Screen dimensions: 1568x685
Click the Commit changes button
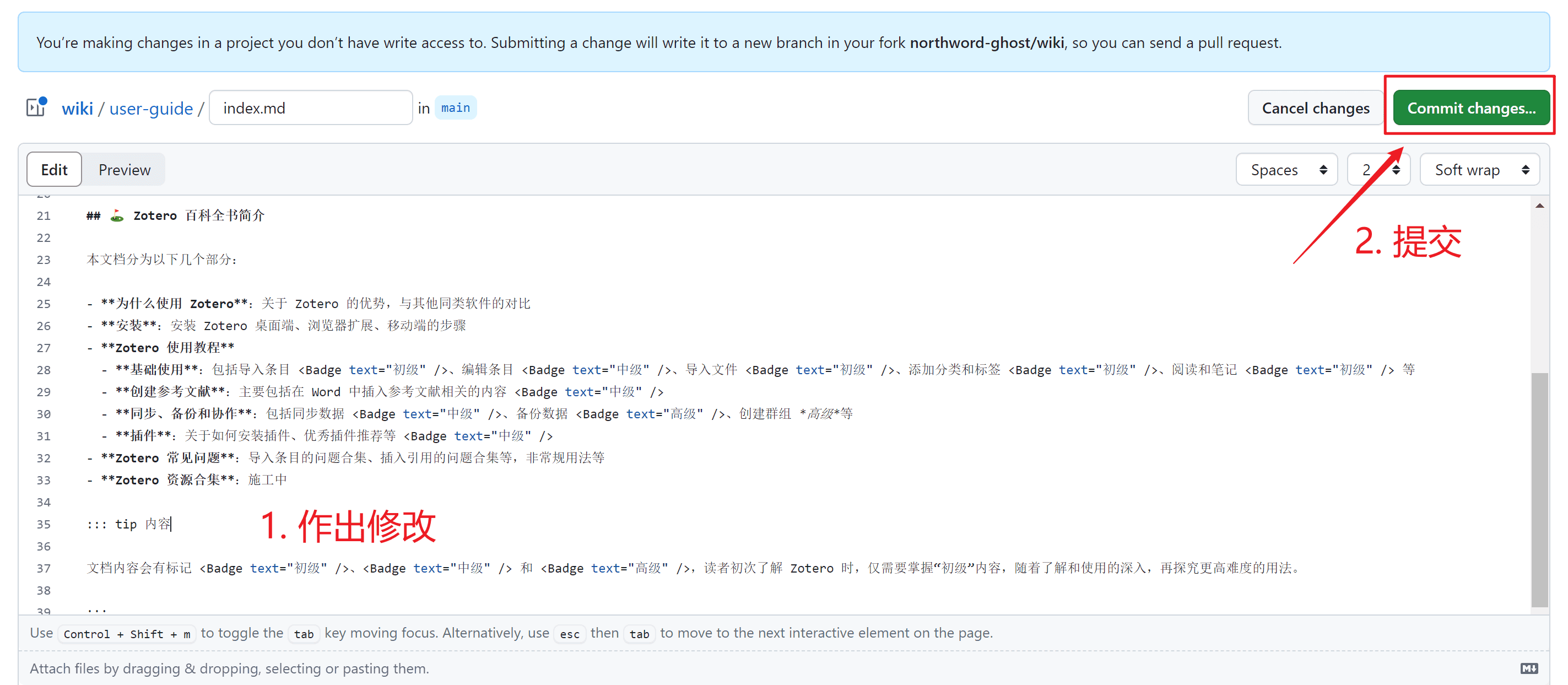(x=1470, y=108)
